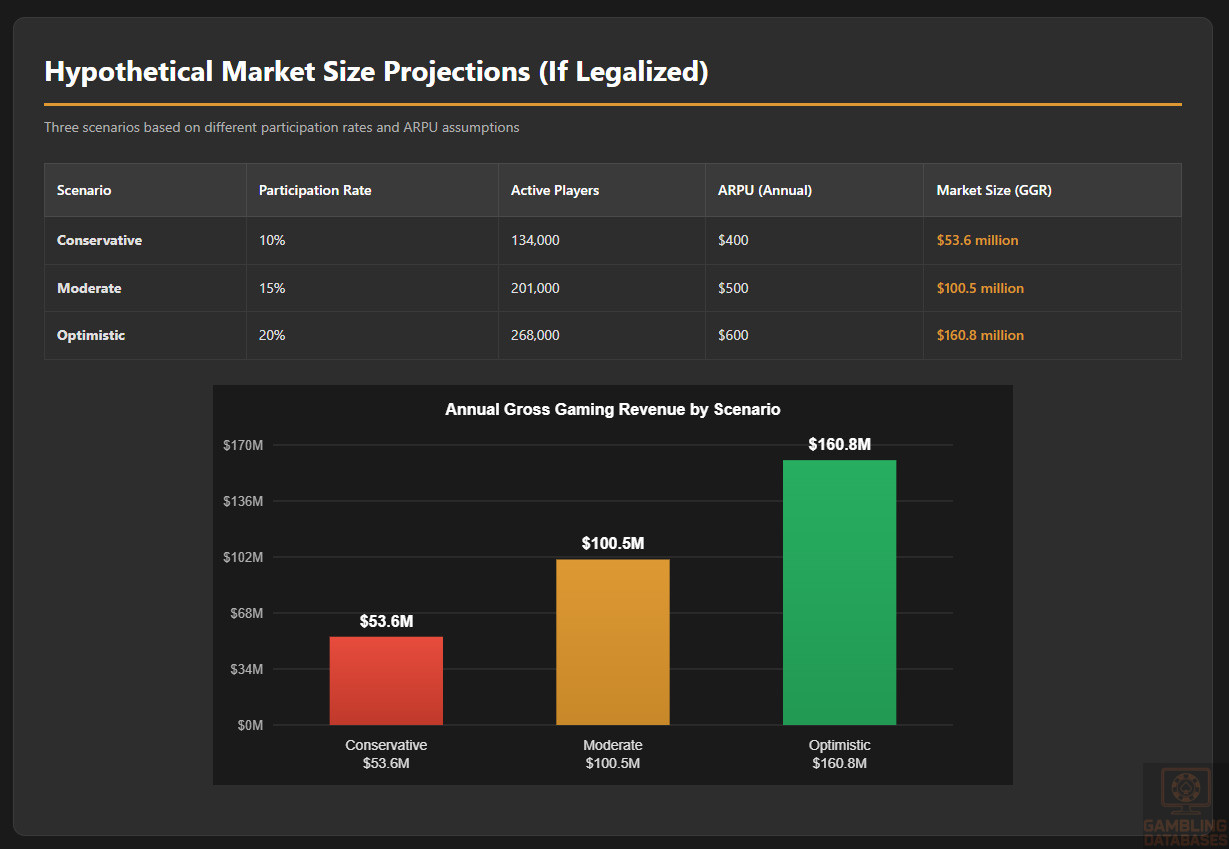This screenshot has height=849, width=1229.
Task: Click the $160.8 million market size value
Action: (x=980, y=336)
